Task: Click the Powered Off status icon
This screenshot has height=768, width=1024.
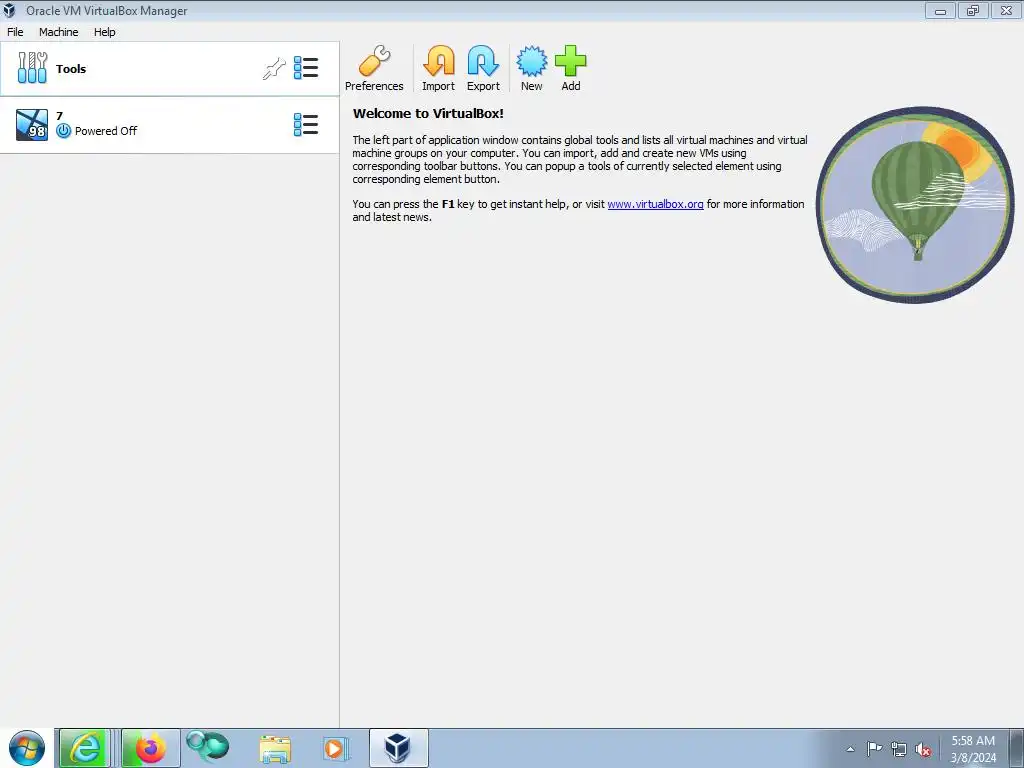Action: click(63, 131)
